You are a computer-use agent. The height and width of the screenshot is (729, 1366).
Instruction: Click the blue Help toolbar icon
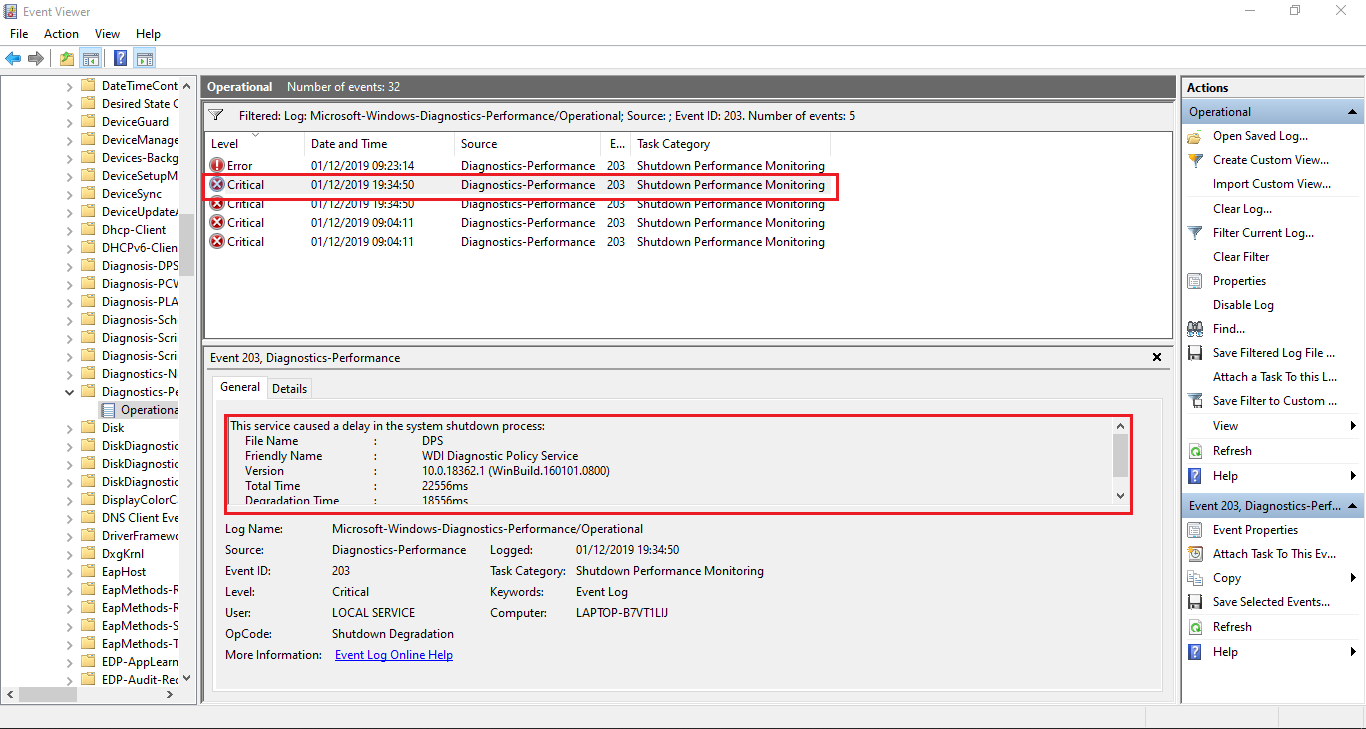tap(120, 58)
